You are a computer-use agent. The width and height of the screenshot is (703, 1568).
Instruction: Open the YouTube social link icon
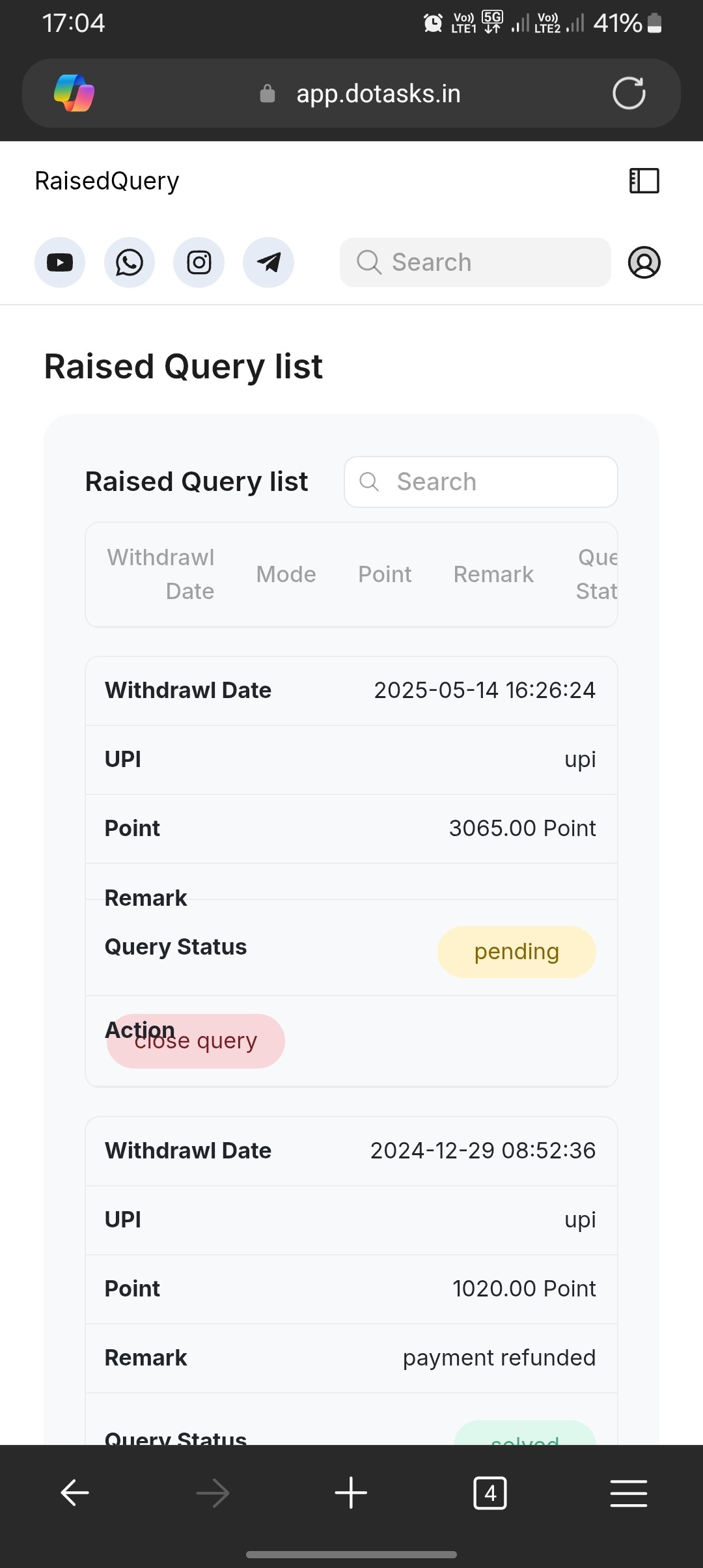coord(60,262)
